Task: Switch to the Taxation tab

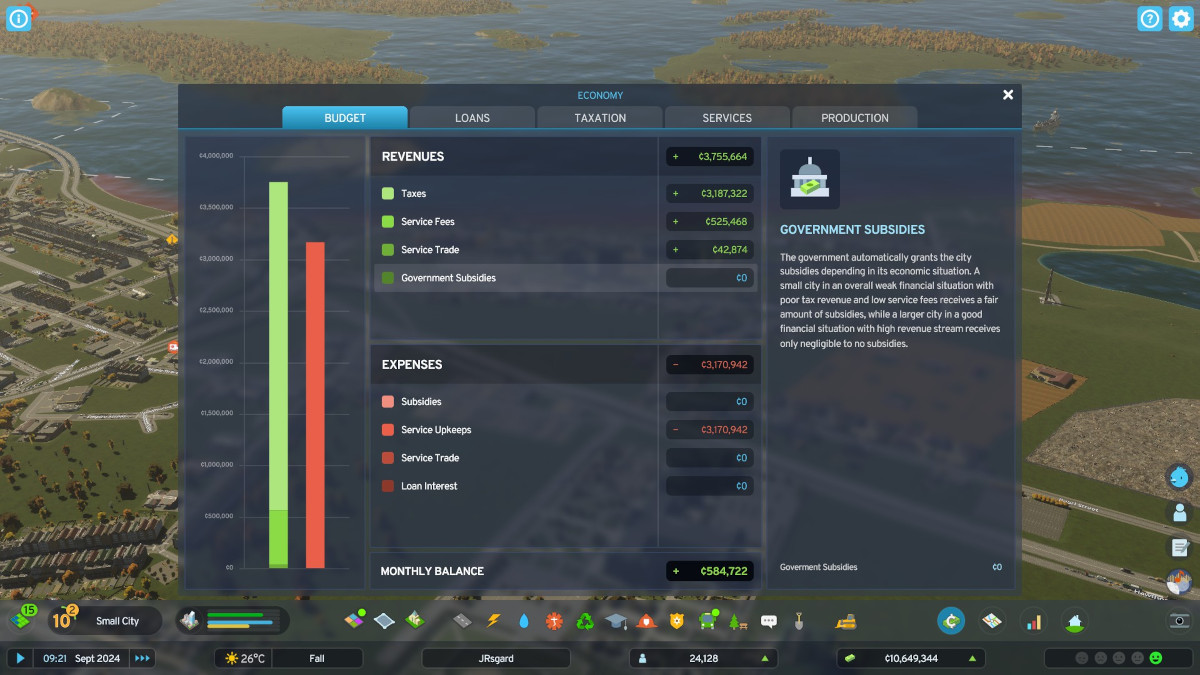Action: pos(600,118)
